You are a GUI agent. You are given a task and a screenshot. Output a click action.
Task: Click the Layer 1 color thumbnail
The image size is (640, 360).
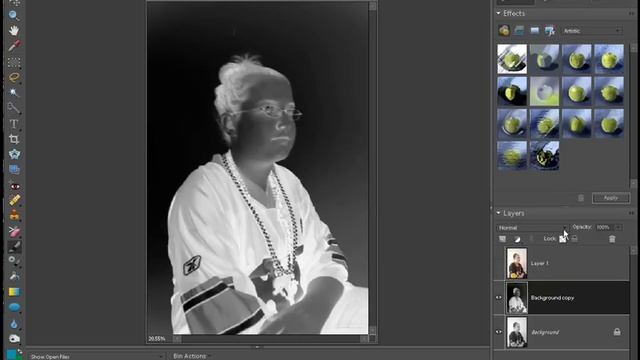pyautogui.click(x=517, y=263)
